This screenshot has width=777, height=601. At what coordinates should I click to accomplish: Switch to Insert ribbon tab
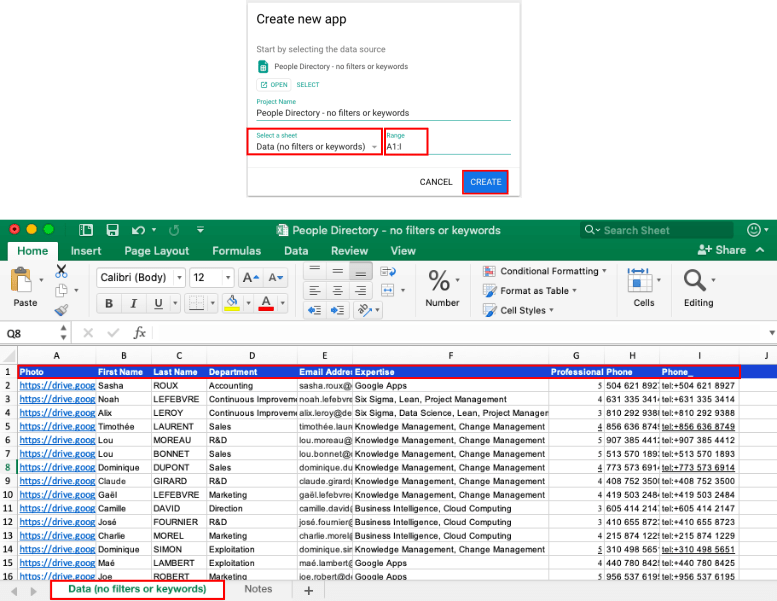pos(86,251)
